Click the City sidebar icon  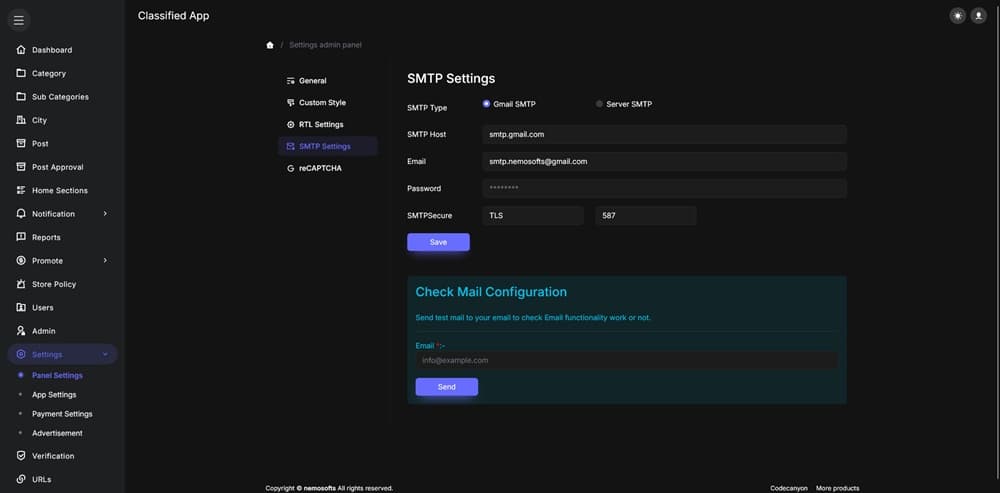21,120
